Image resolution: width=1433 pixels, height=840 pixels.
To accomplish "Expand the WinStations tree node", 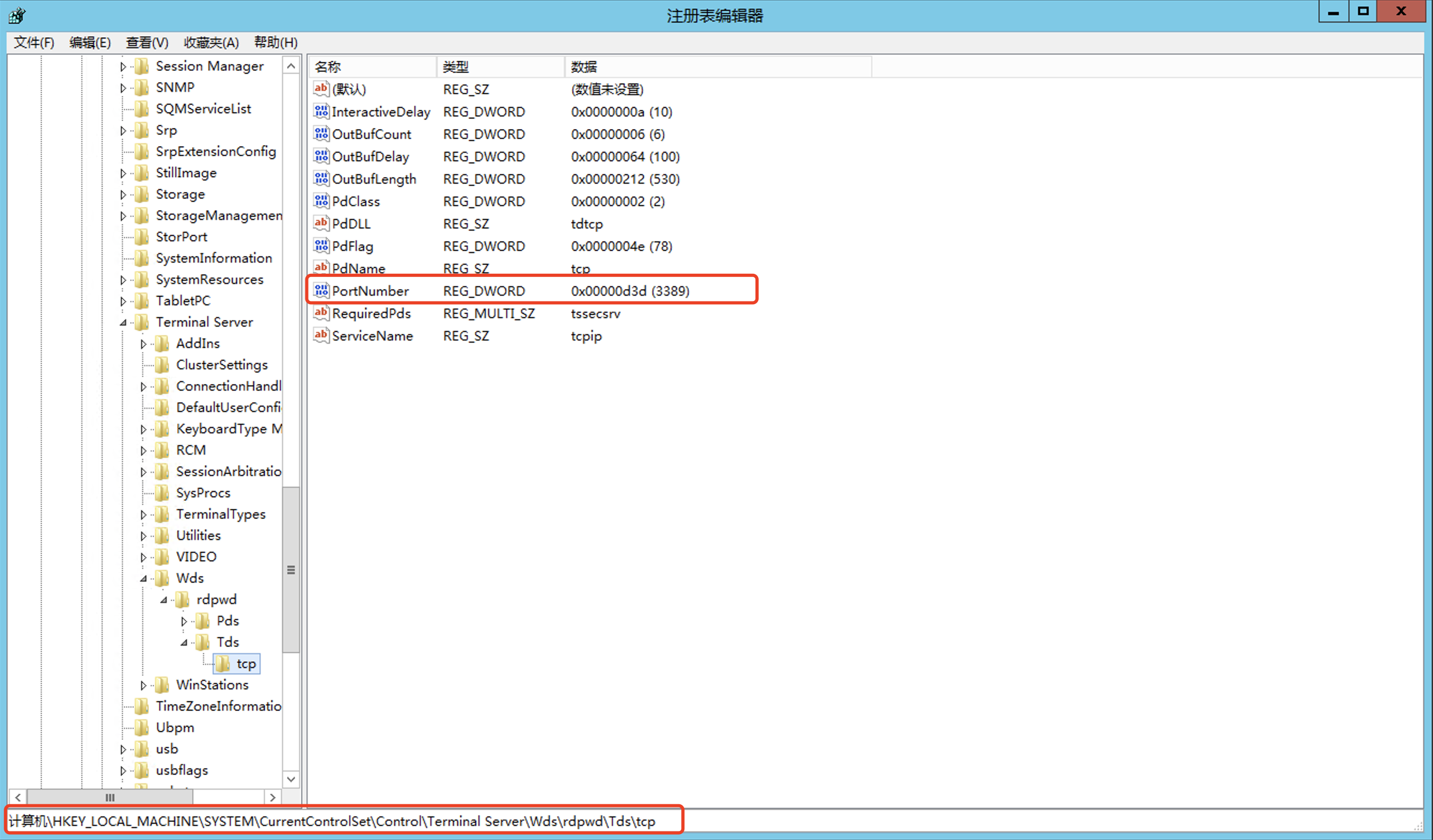I will tap(143, 685).
